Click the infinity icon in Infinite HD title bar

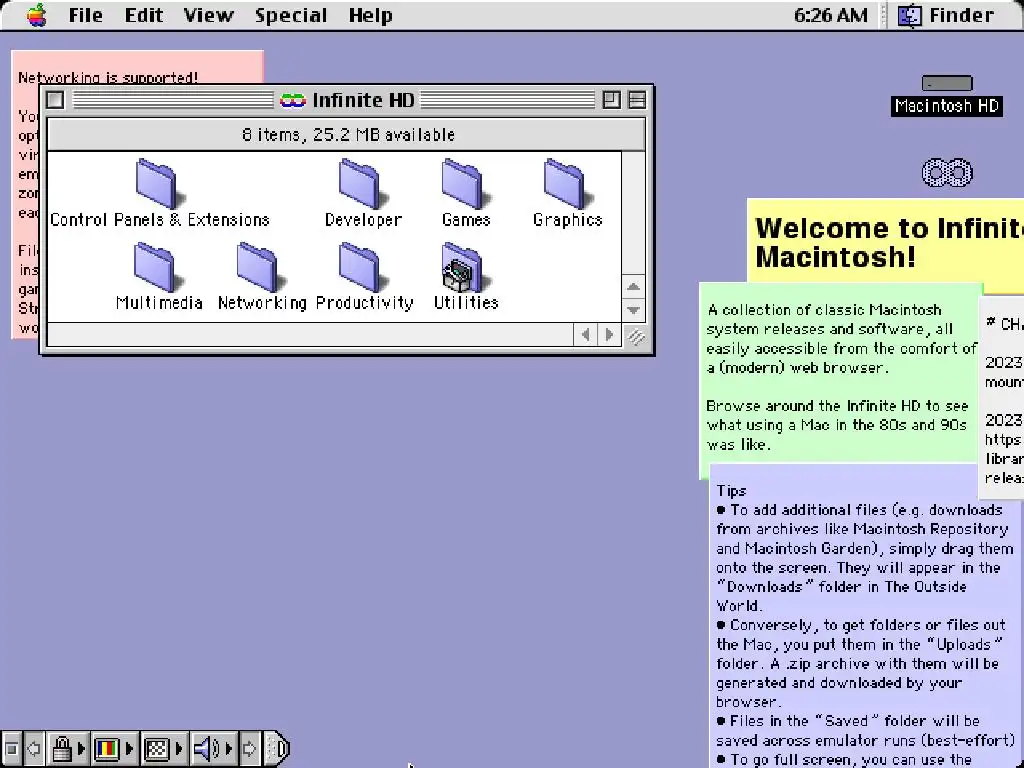coord(293,100)
